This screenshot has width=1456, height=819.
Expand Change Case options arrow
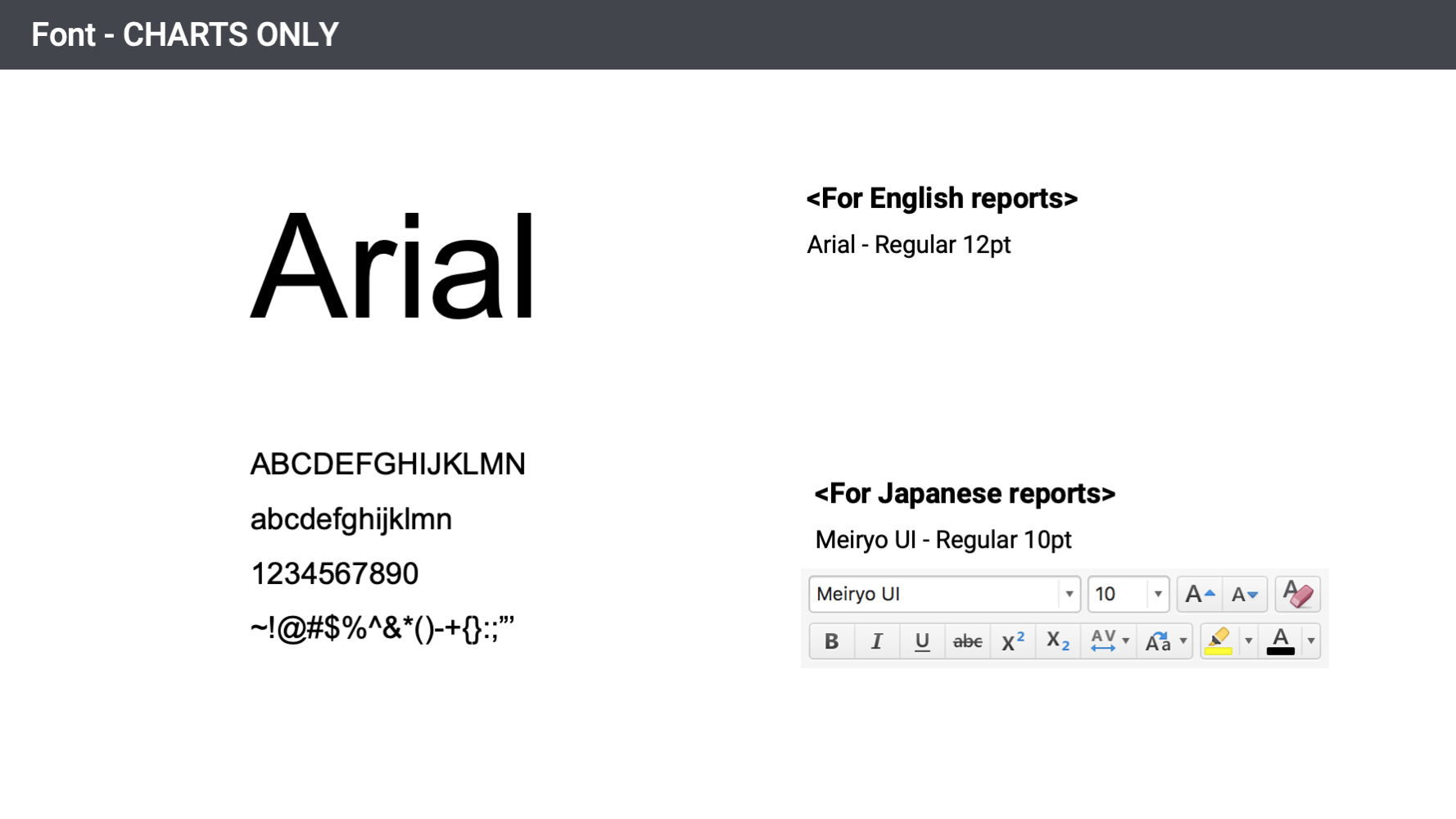pyautogui.click(x=1182, y=641)
